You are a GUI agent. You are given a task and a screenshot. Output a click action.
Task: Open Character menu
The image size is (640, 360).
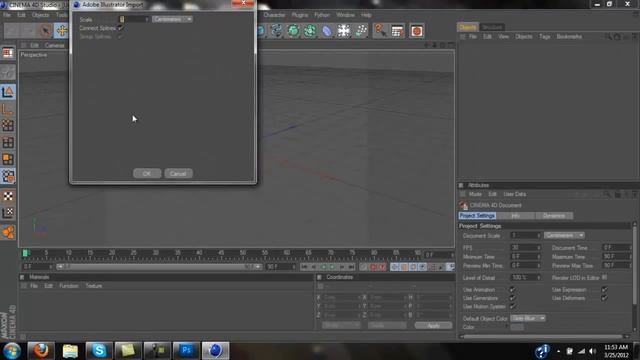point(274,15)
